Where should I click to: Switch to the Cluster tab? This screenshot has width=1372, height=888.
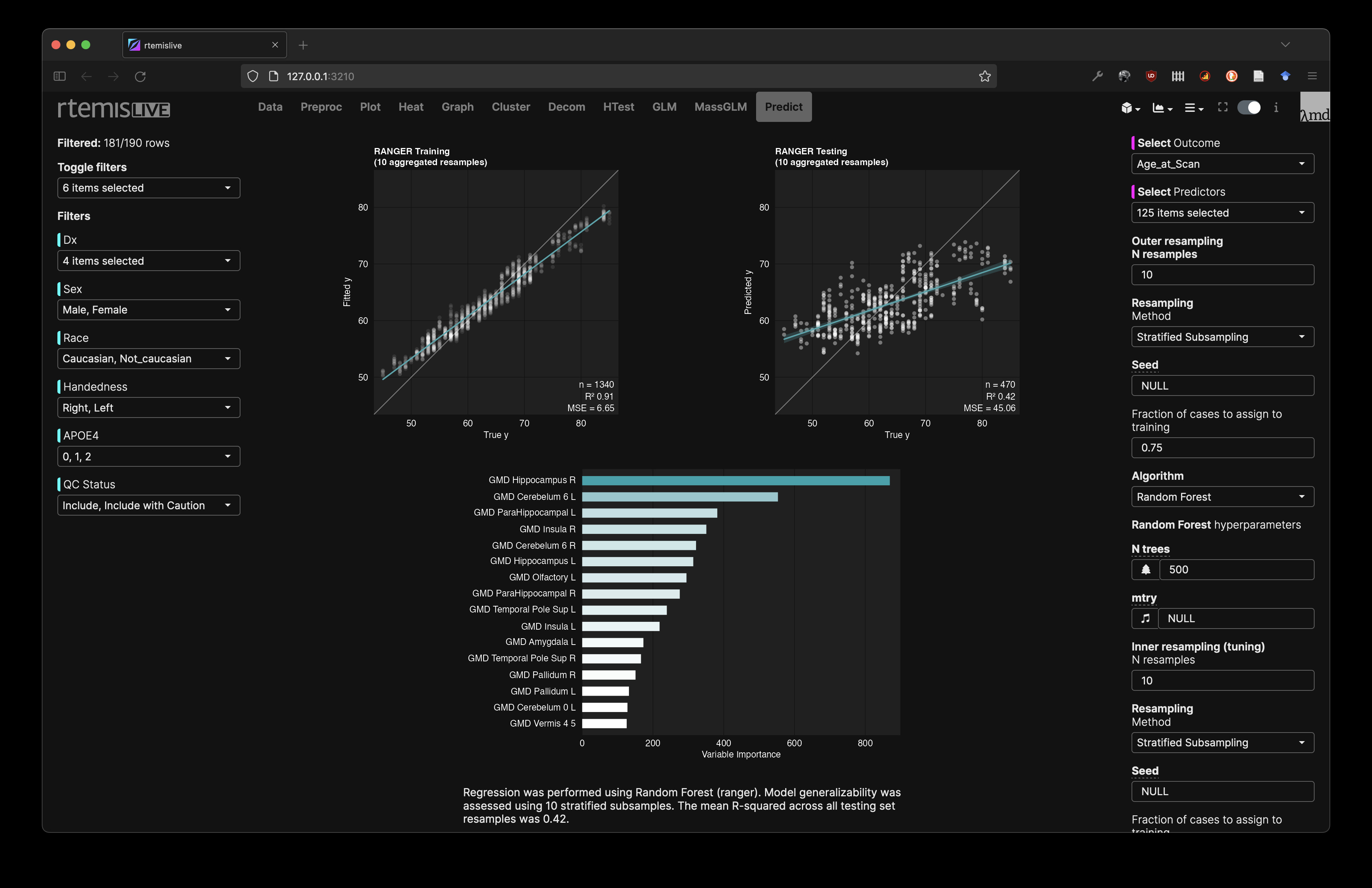tap(510, 107)
